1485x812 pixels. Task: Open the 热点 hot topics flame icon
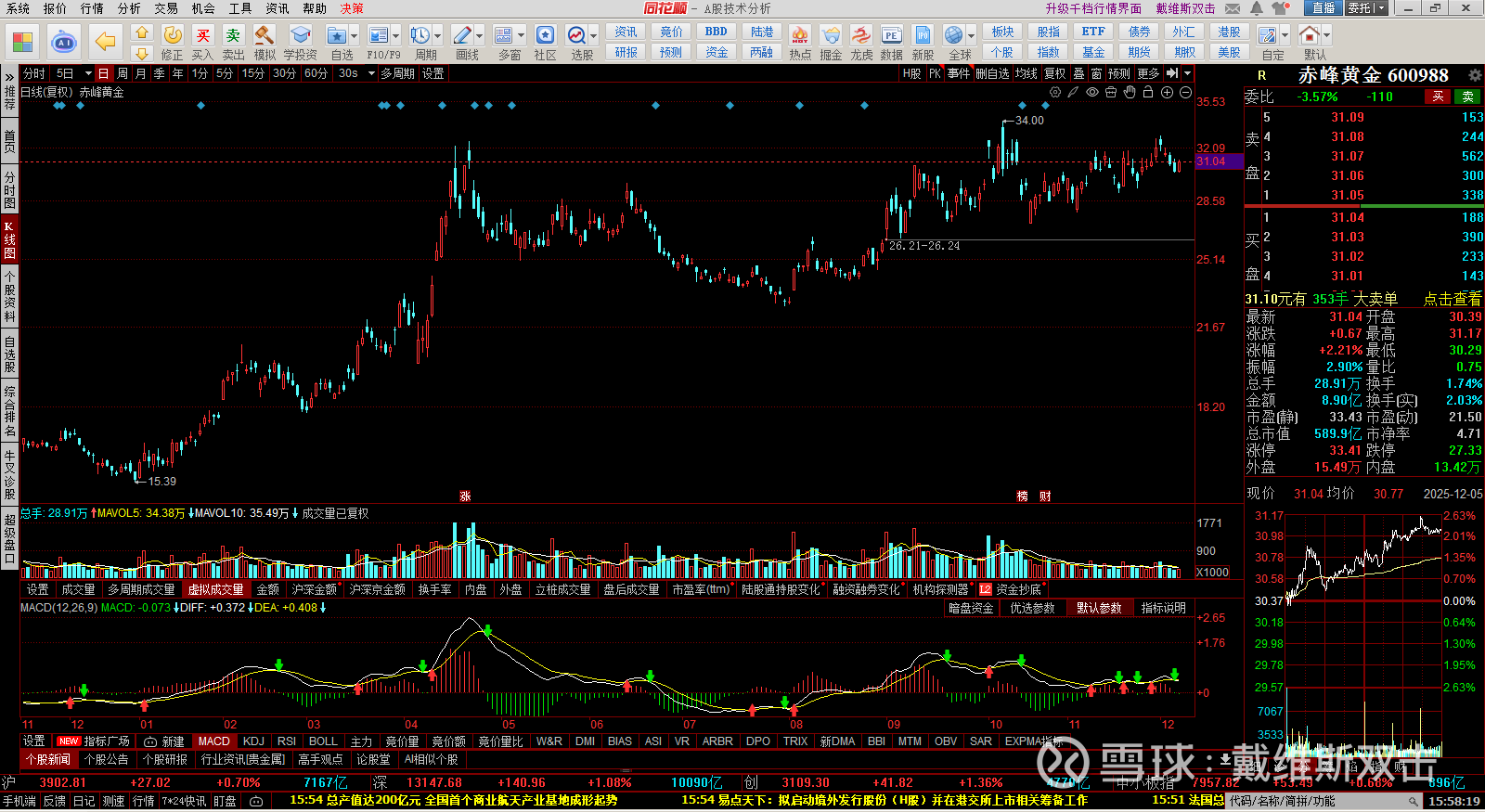pos(800,35)
